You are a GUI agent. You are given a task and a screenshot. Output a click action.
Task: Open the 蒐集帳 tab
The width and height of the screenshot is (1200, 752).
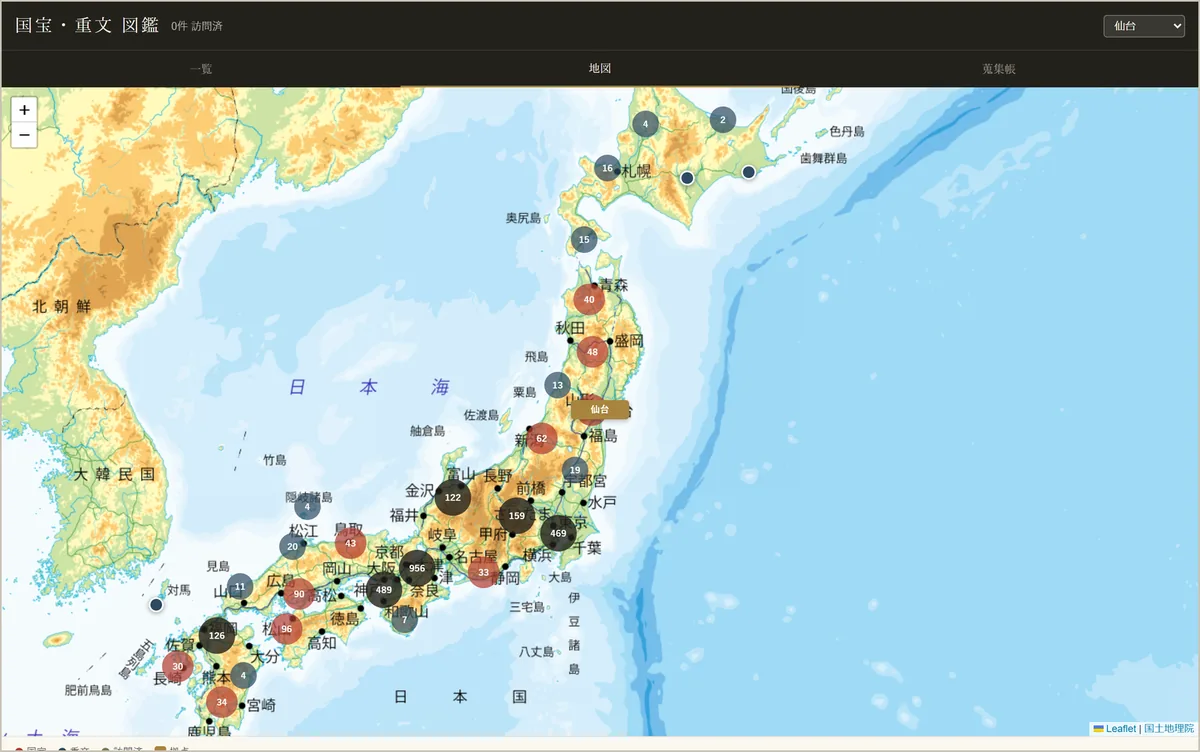pyautogui.click(x=998, y=69)
